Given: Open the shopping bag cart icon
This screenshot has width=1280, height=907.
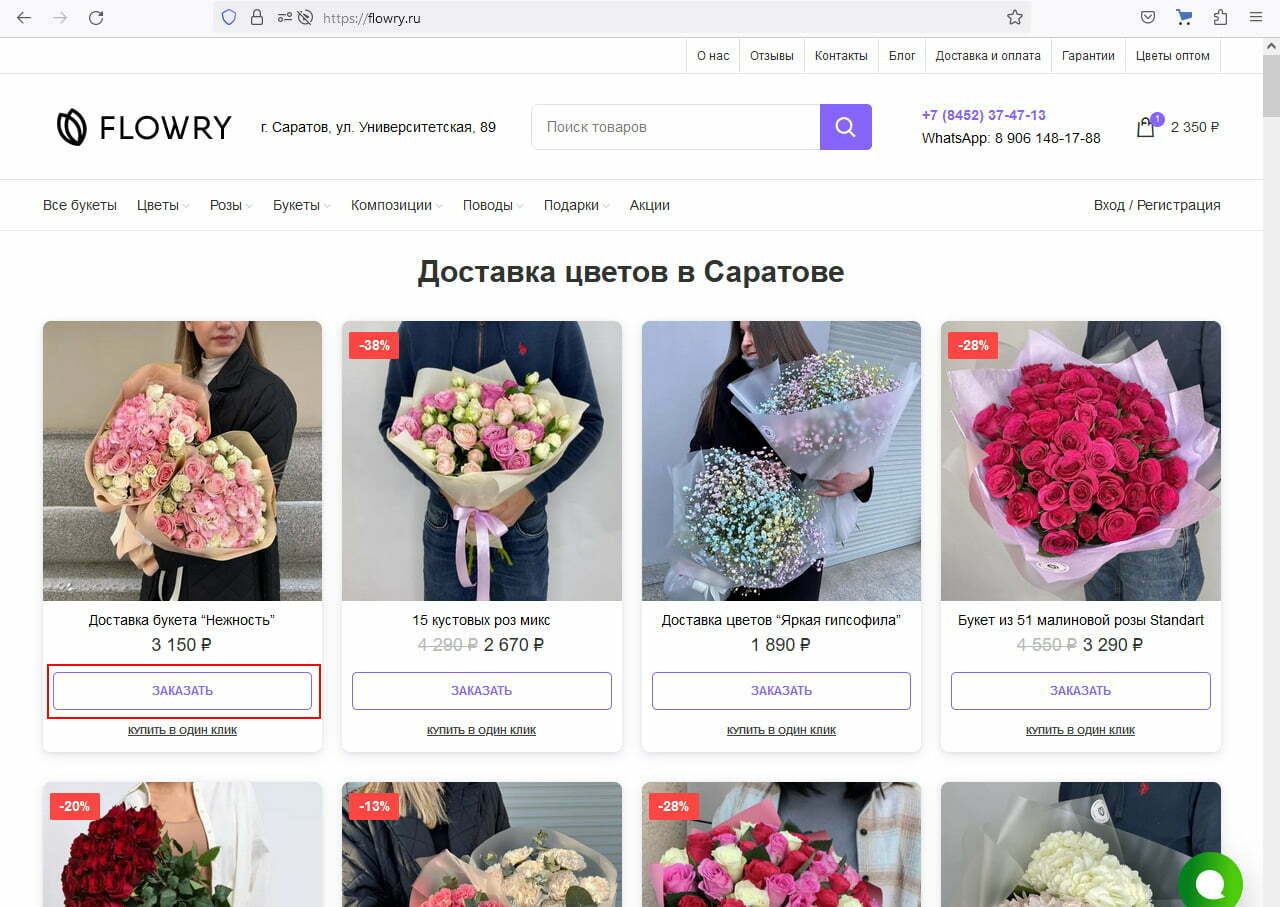Looking at the screenshot, I should coord(1146,127).
